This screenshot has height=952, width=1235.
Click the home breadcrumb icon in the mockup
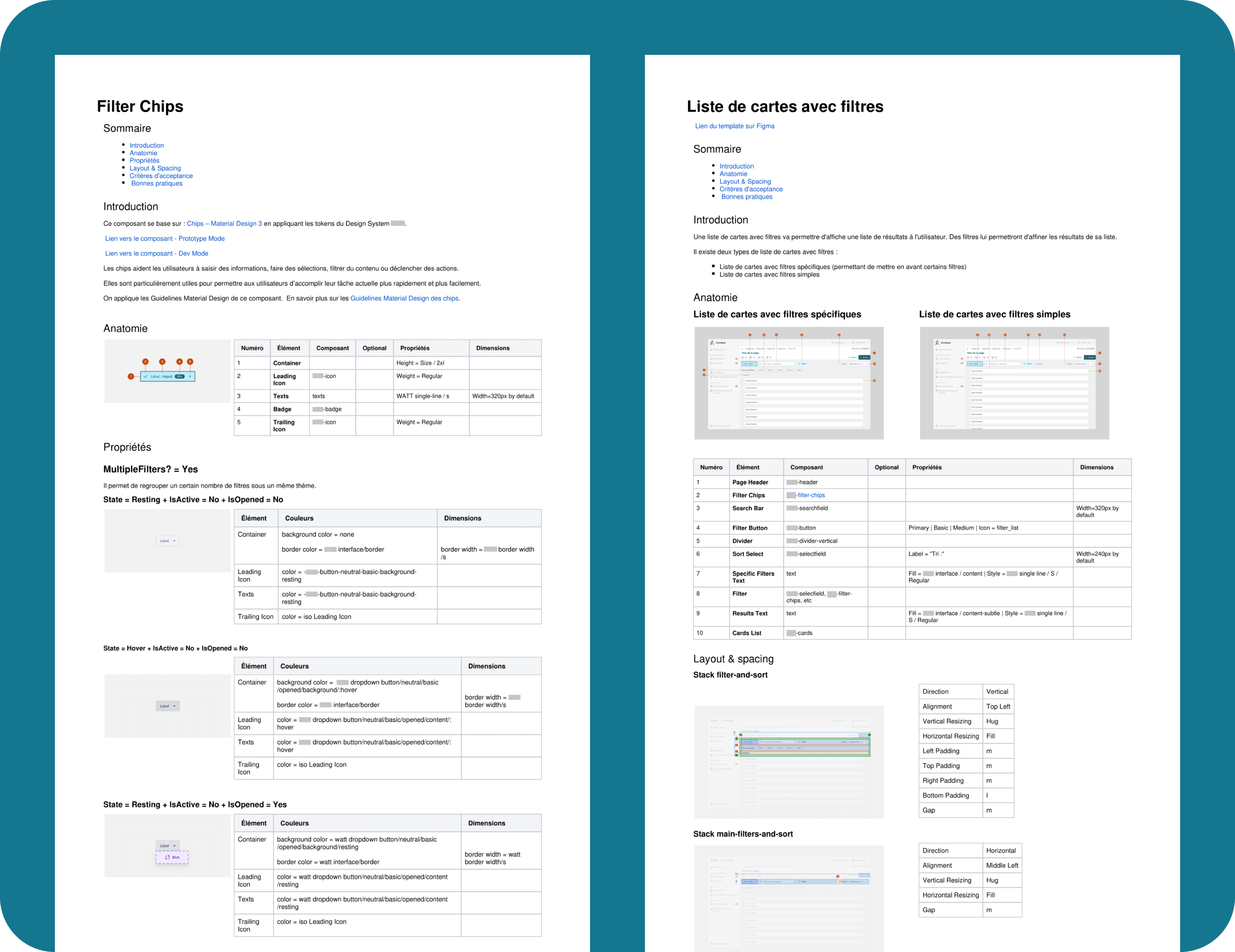(742, 349)
